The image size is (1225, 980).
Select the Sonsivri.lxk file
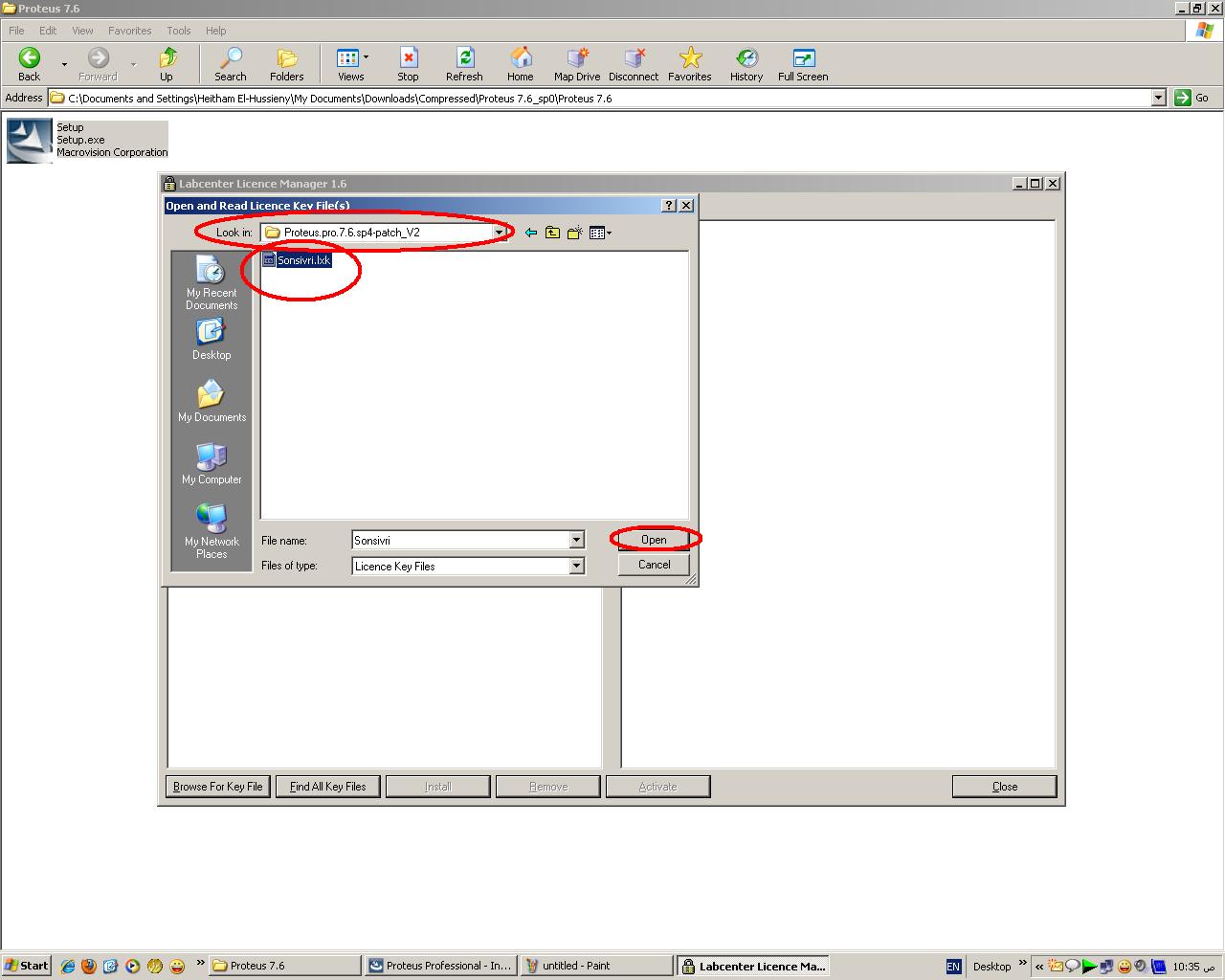pos(297,260)
